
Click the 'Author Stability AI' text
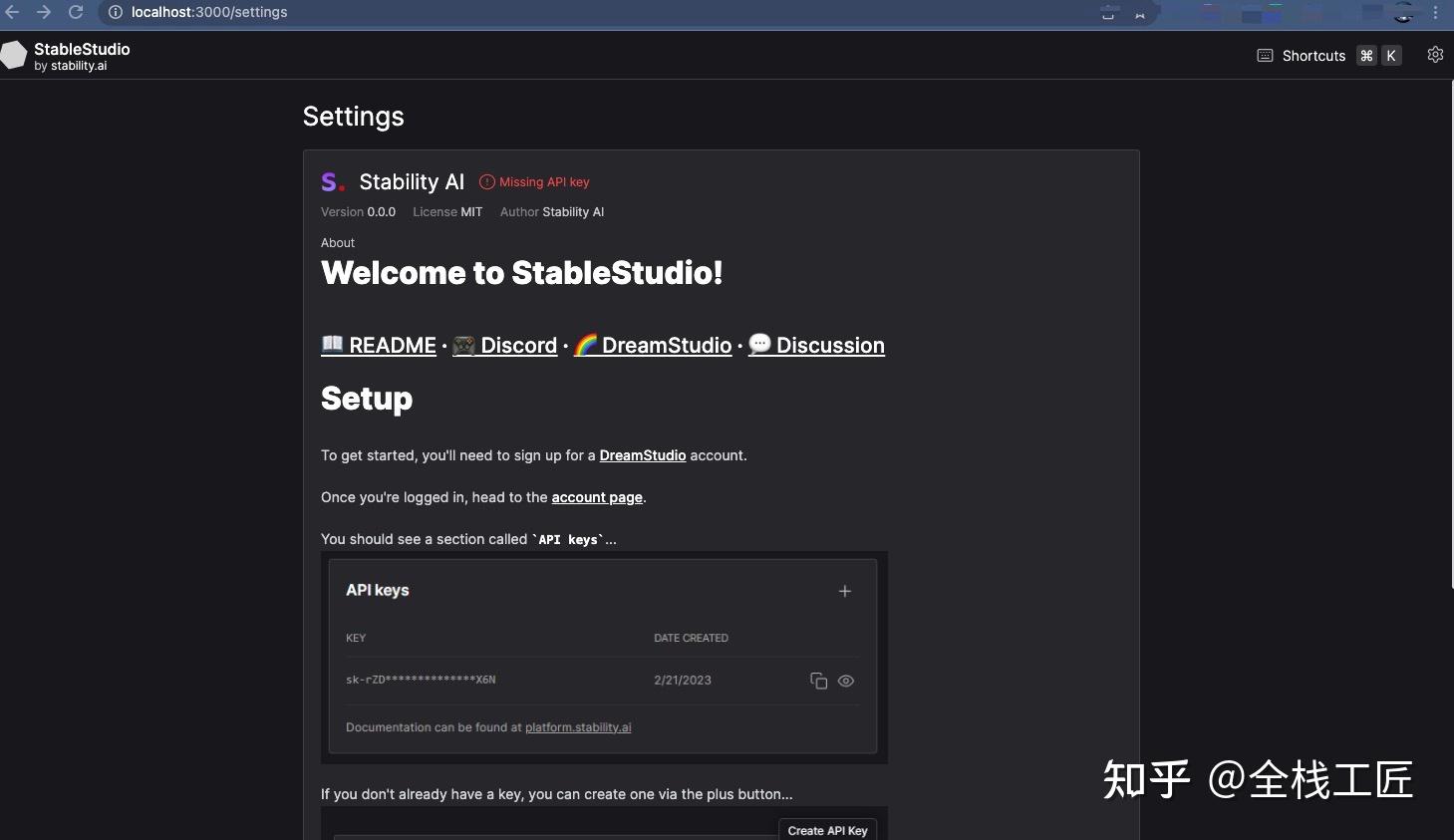(552, 212)
